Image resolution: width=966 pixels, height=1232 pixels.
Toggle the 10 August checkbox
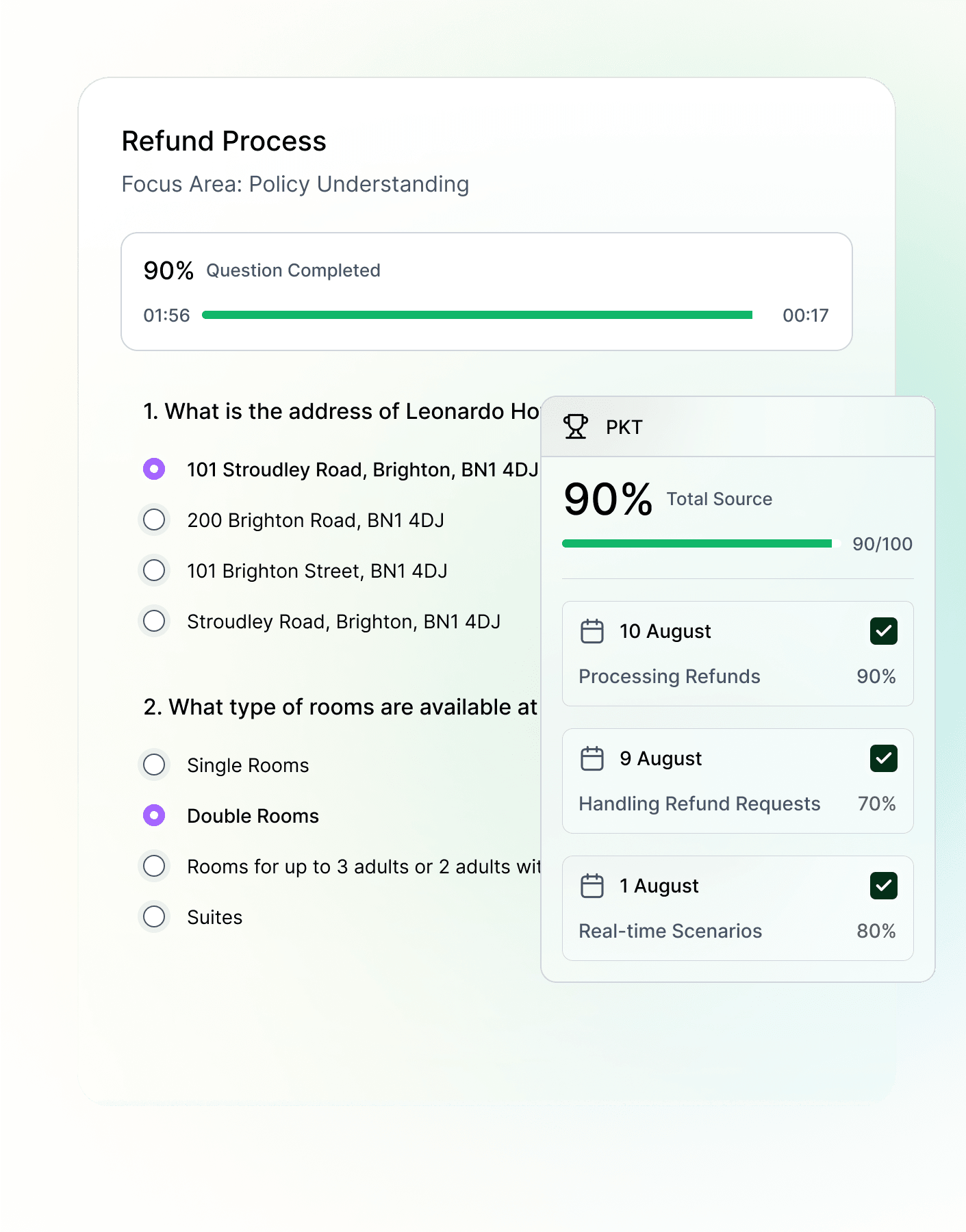883,631
